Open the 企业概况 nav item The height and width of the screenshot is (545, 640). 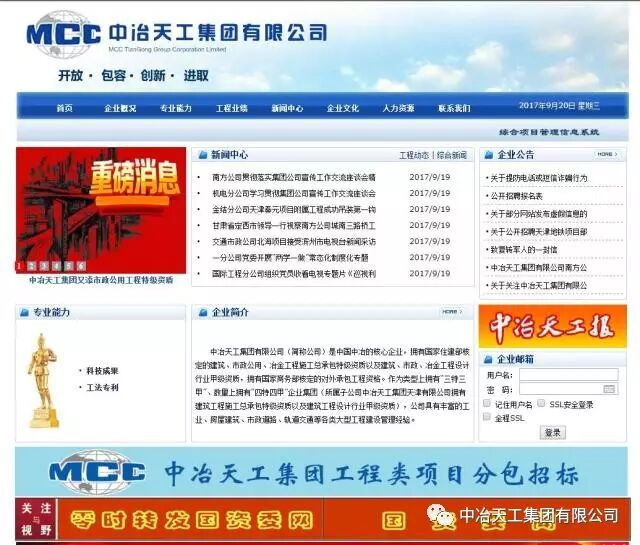120,108
